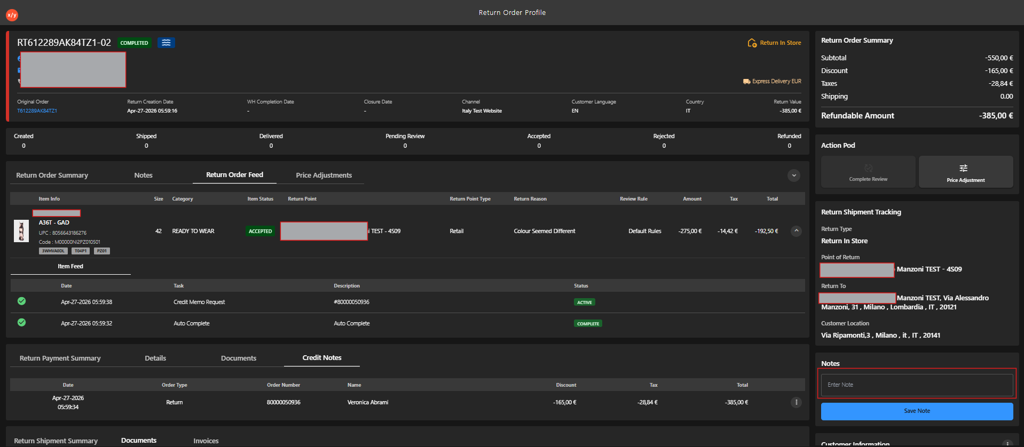Collapse the A36T - GAD item row
This screenshot has height=447, width=1024.
(x=796, y=231)
